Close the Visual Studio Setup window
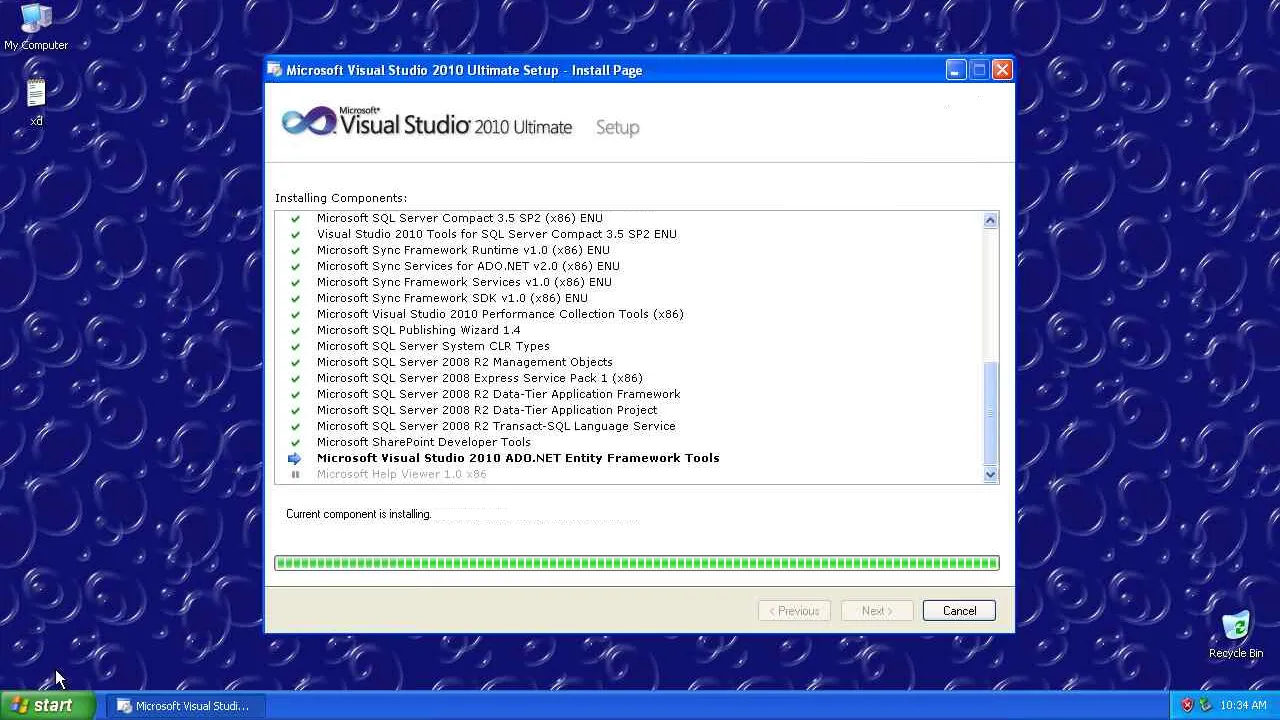This screenshot has height=720, width=1280. click(1002, 70)
